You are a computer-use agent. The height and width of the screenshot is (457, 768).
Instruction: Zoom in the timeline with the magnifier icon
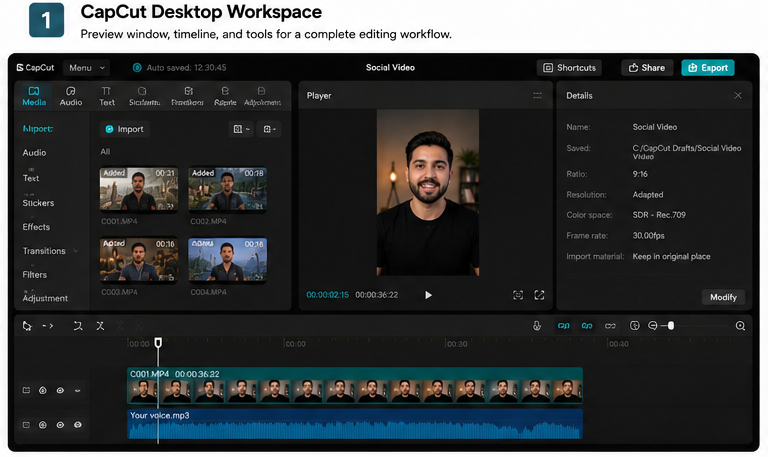click(x=740, y=326)
